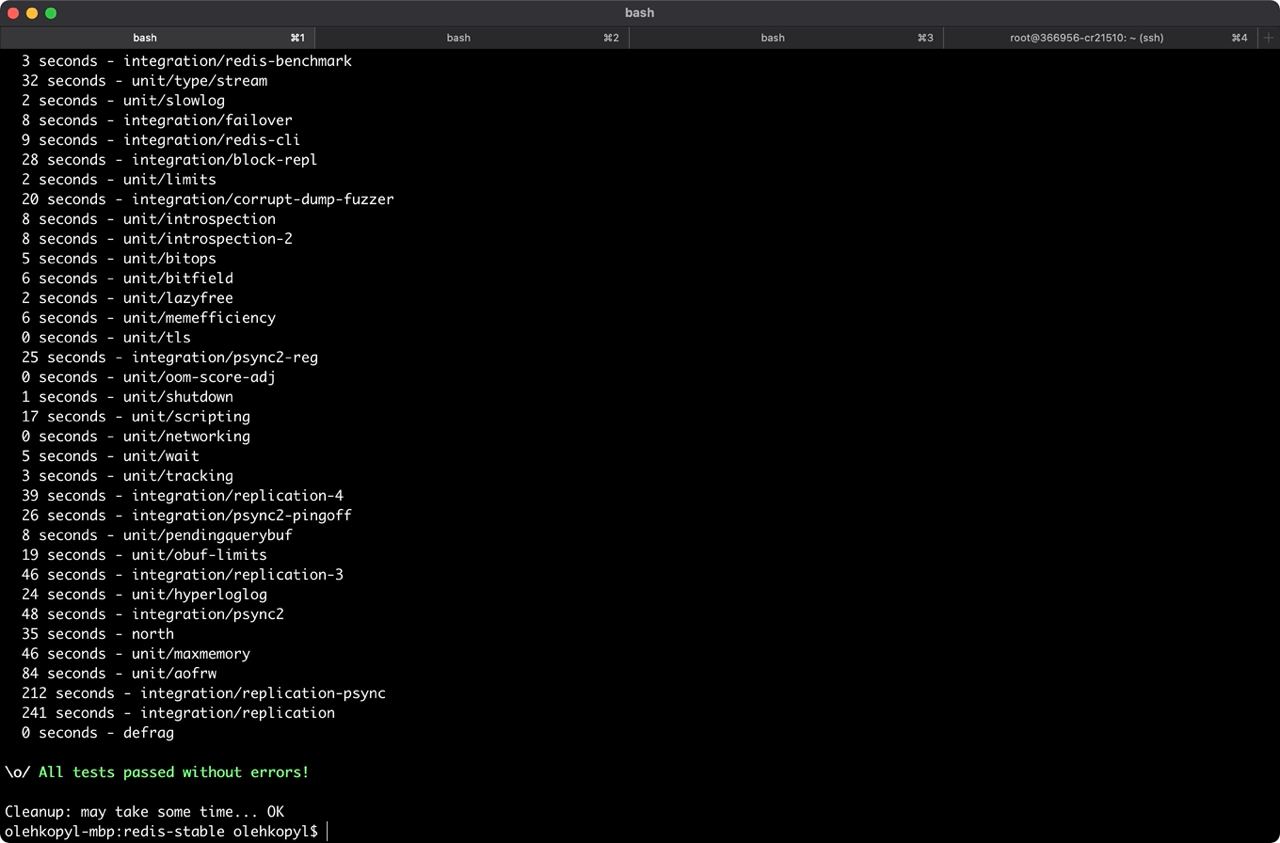Click the unit/hyperloglog result line
Screen dimensions: 1280x843
coord(144,594)
